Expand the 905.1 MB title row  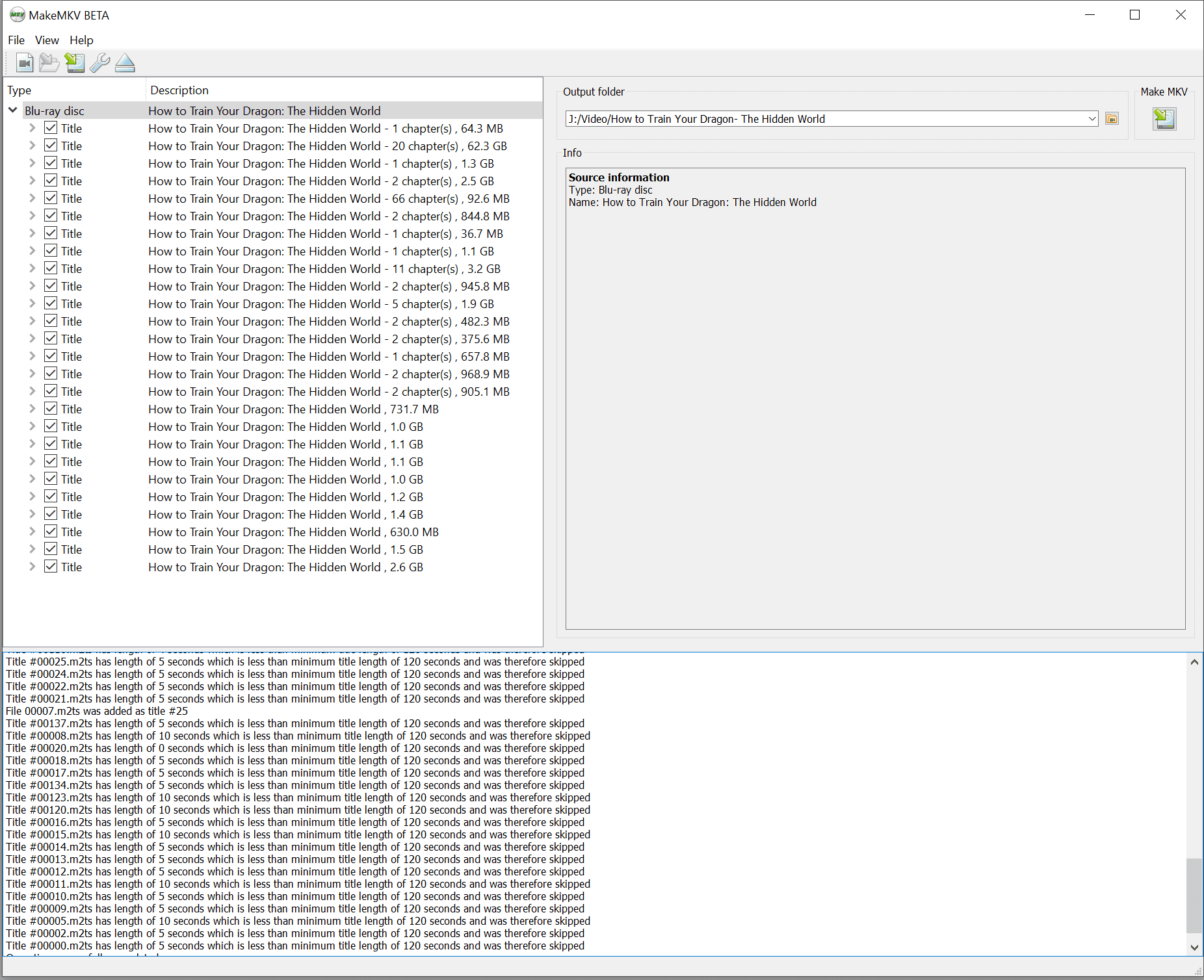(32, 391)
